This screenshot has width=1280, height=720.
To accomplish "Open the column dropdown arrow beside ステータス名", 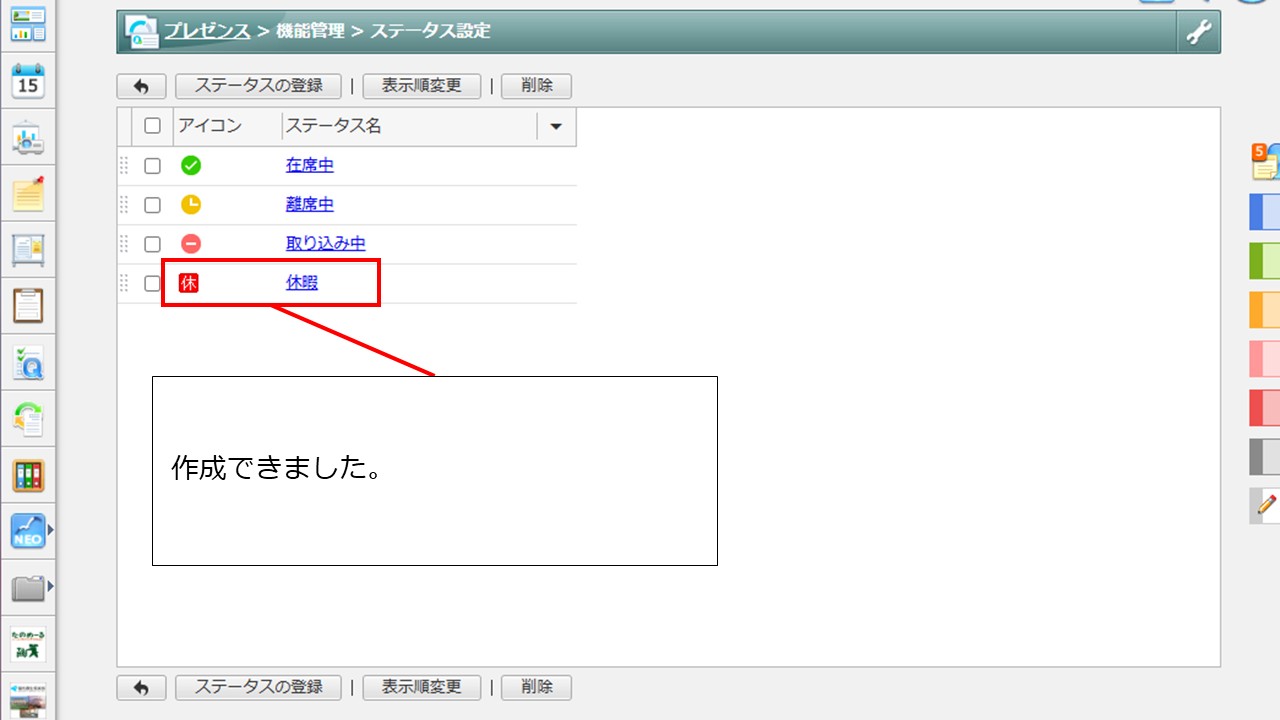I will pos(556,127).
